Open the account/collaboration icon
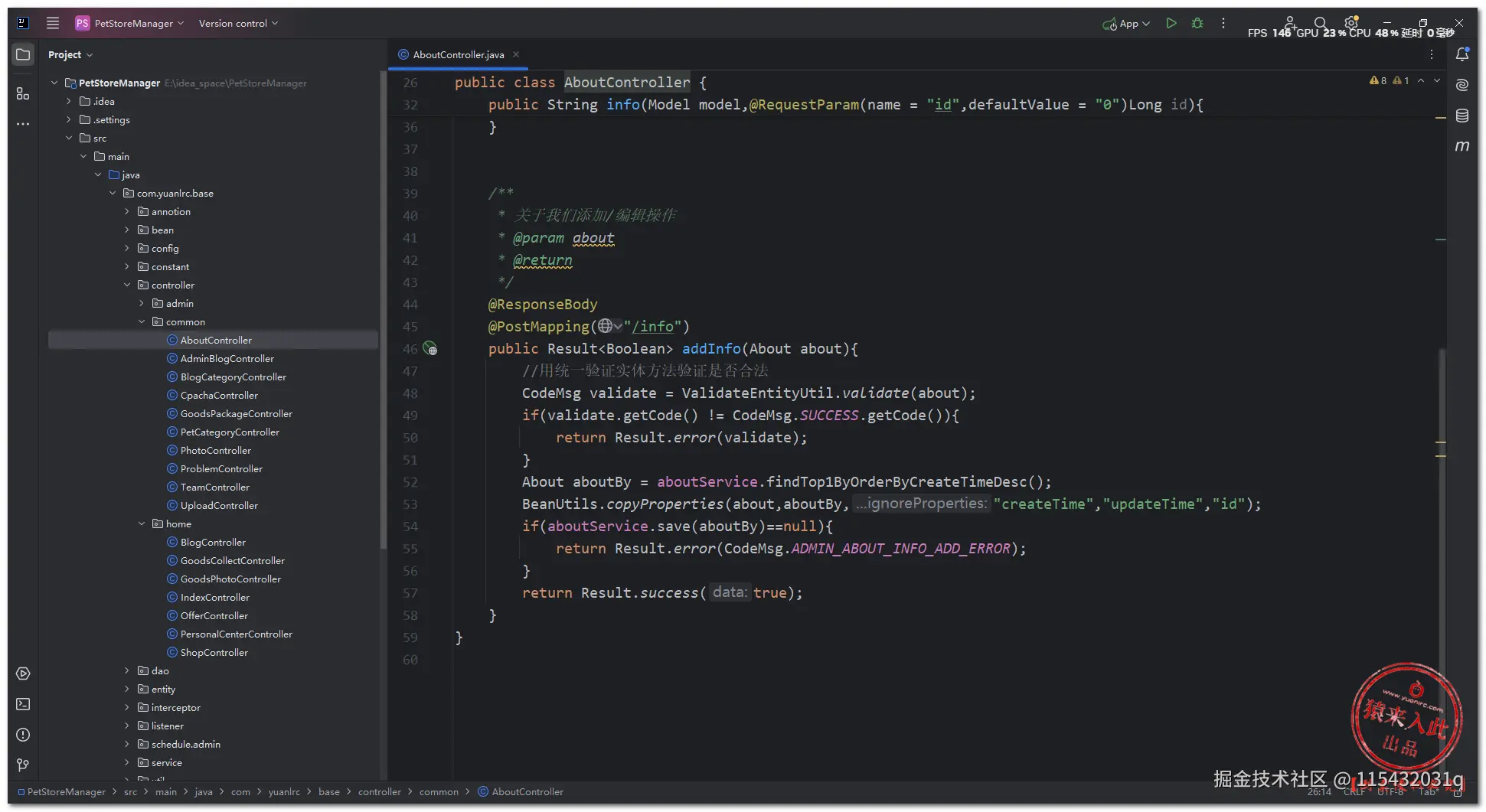The width and height of the screenshot is (1486, 812). (x=1290, y=22)
